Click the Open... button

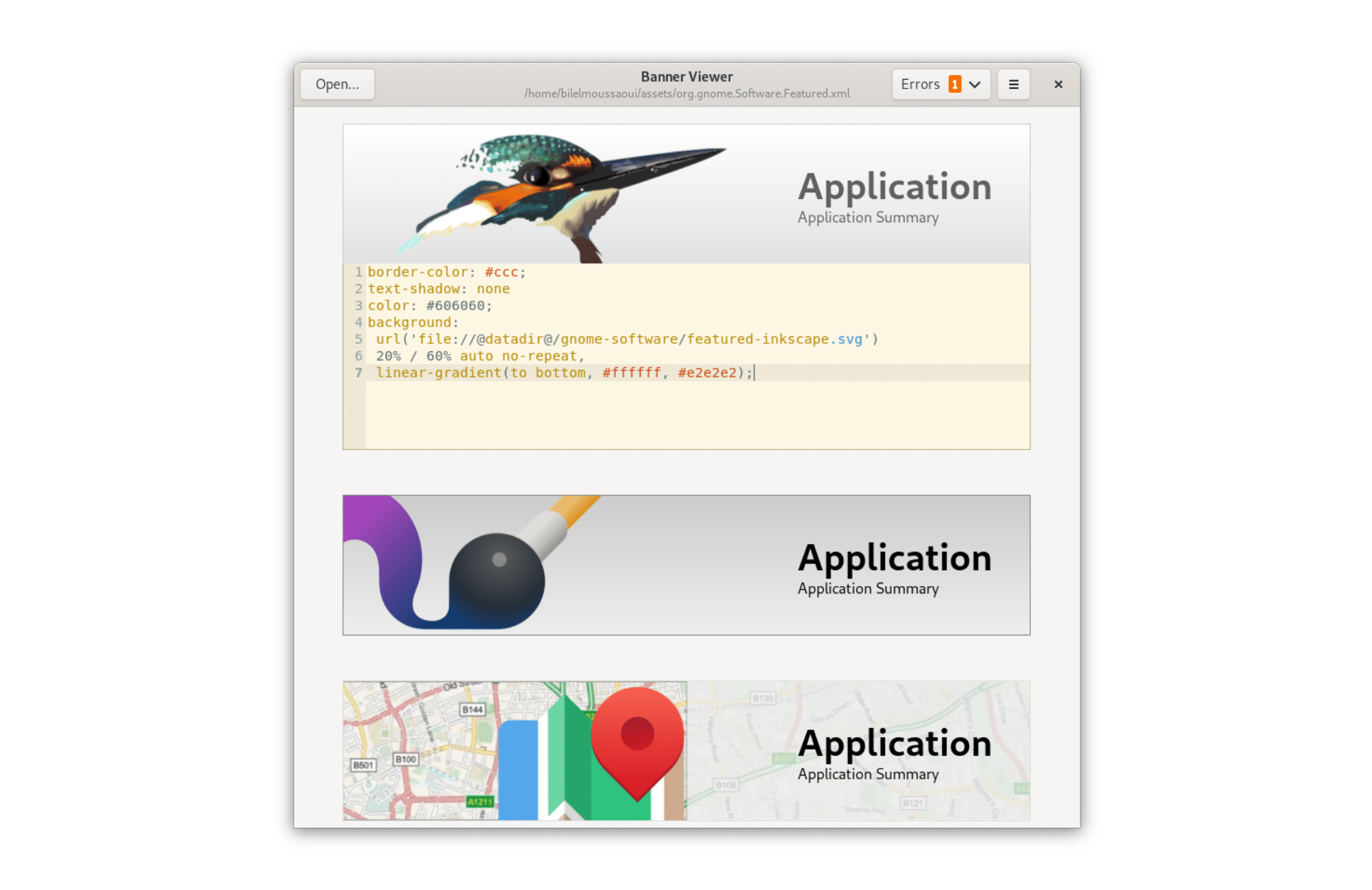point(337,84)
